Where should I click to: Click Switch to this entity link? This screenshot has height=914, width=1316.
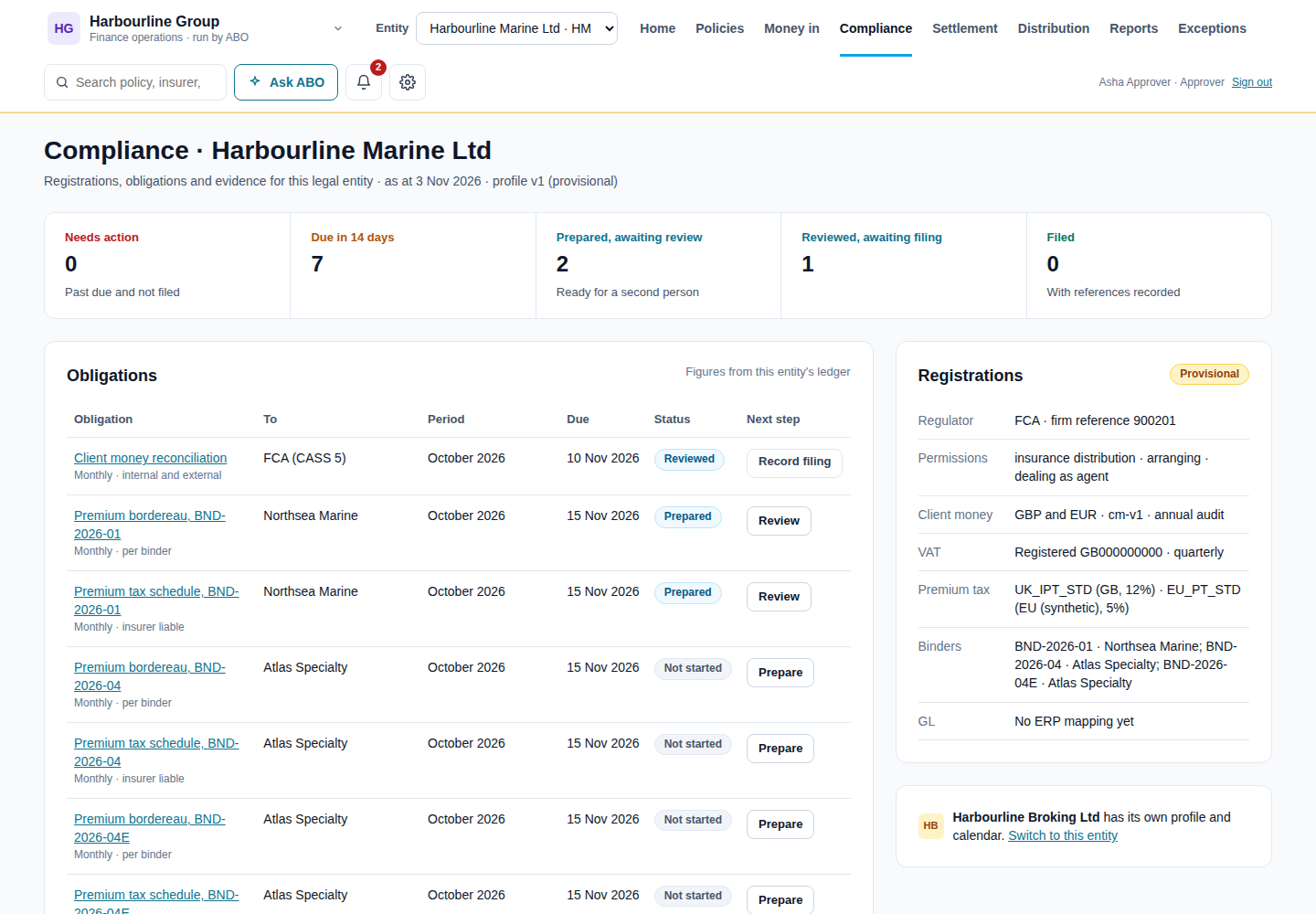(x=1063, y=835)
